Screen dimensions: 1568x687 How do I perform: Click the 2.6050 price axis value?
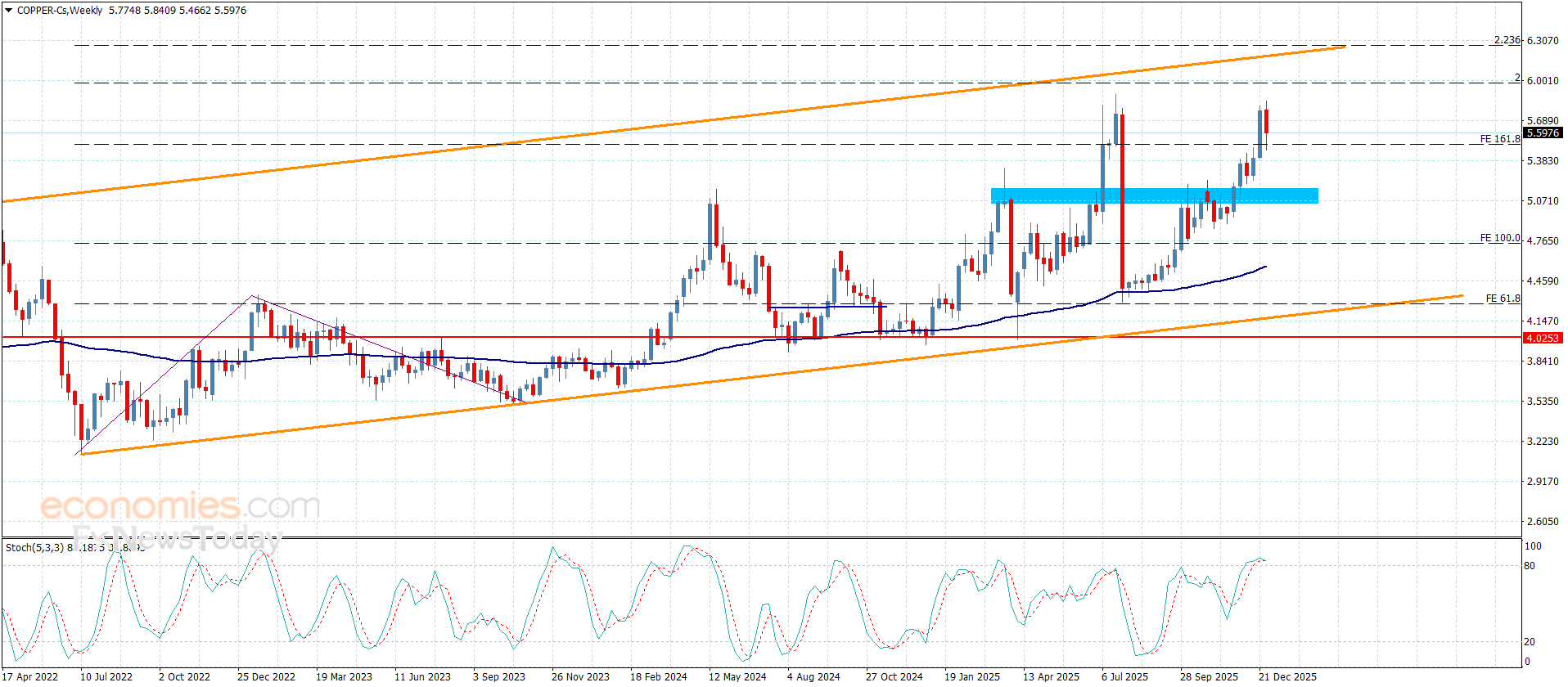pyautogui.click(x=1543, y=521)
